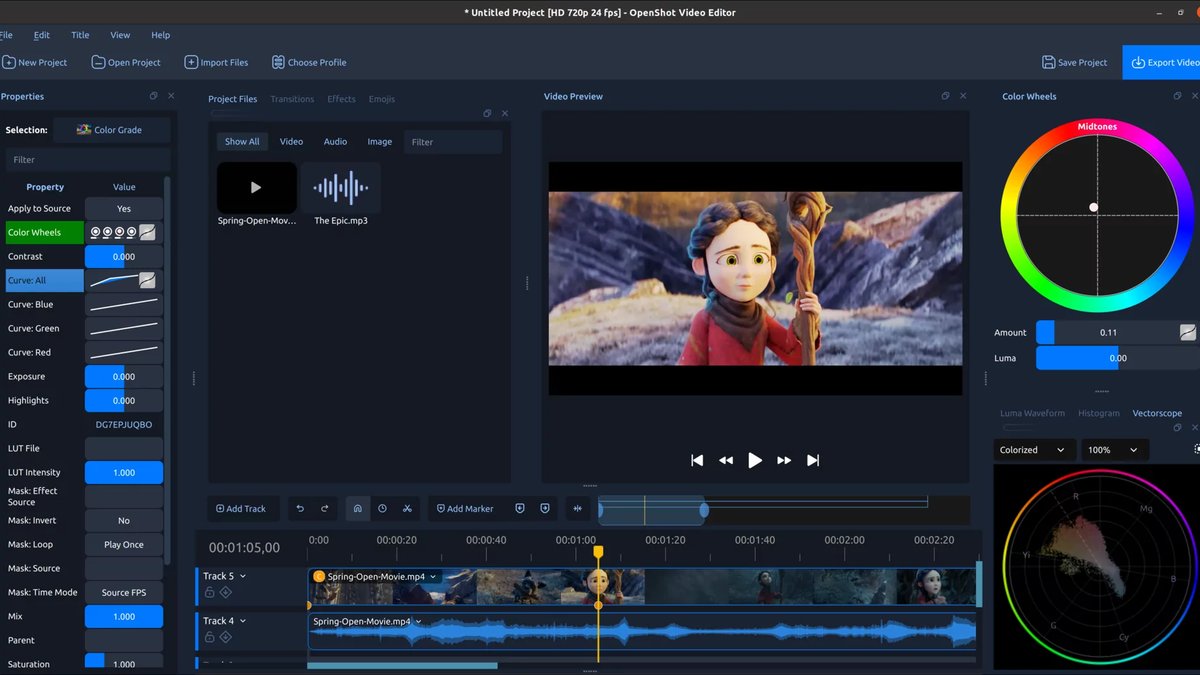Open the File menu
1200x675 pixels.
[x=6, y=35]
